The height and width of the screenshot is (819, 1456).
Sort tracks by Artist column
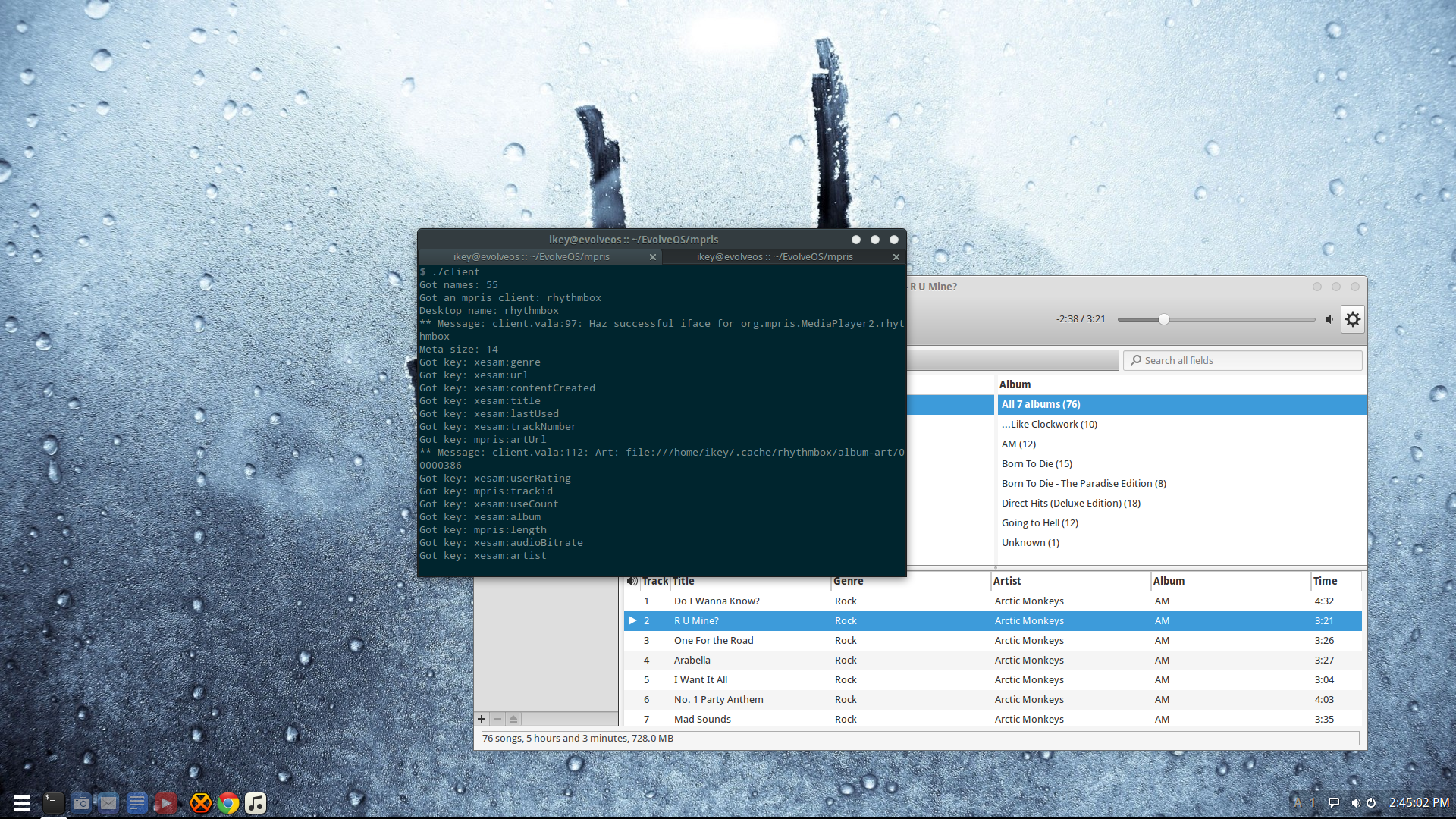click(x=1071, y=581)
